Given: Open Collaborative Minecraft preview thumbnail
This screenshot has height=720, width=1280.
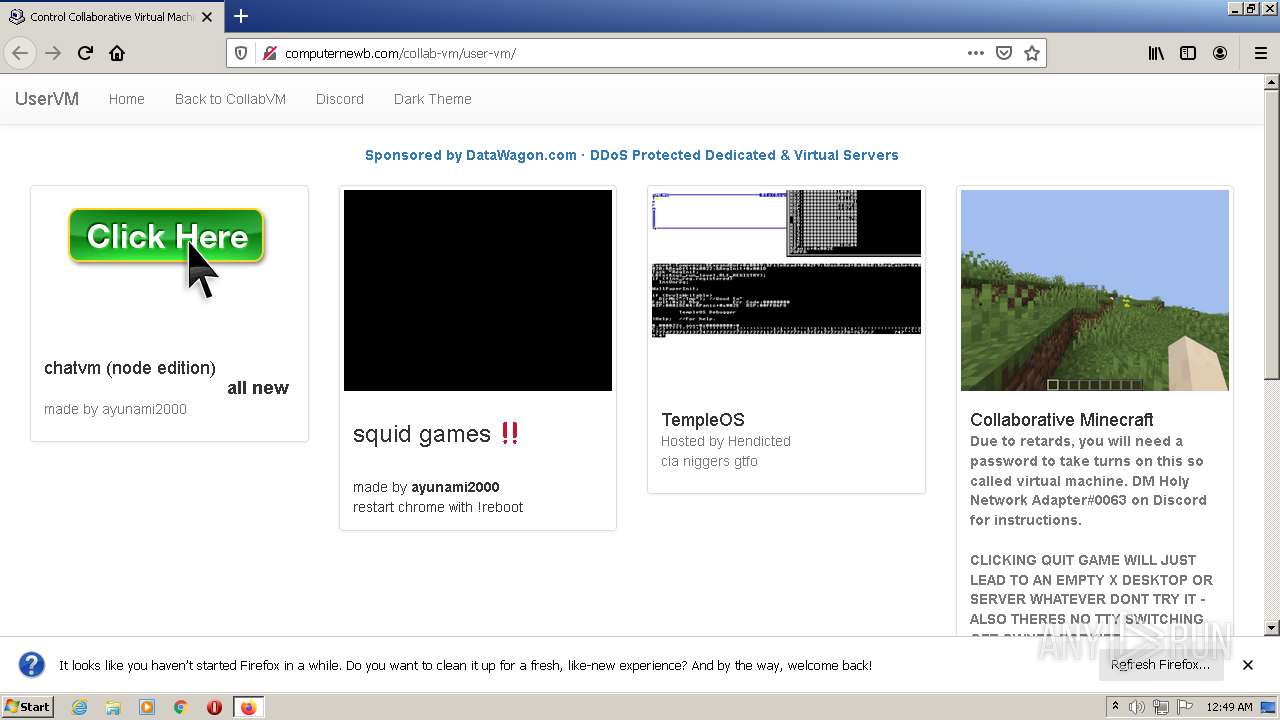Looking at the screenshot, I should tap(1095, 290).
